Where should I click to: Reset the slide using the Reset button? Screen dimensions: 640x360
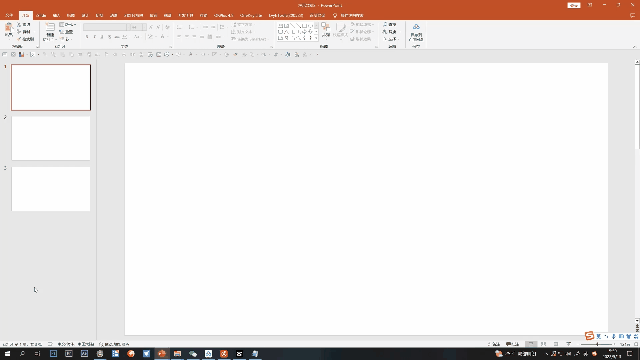(67, 32)
